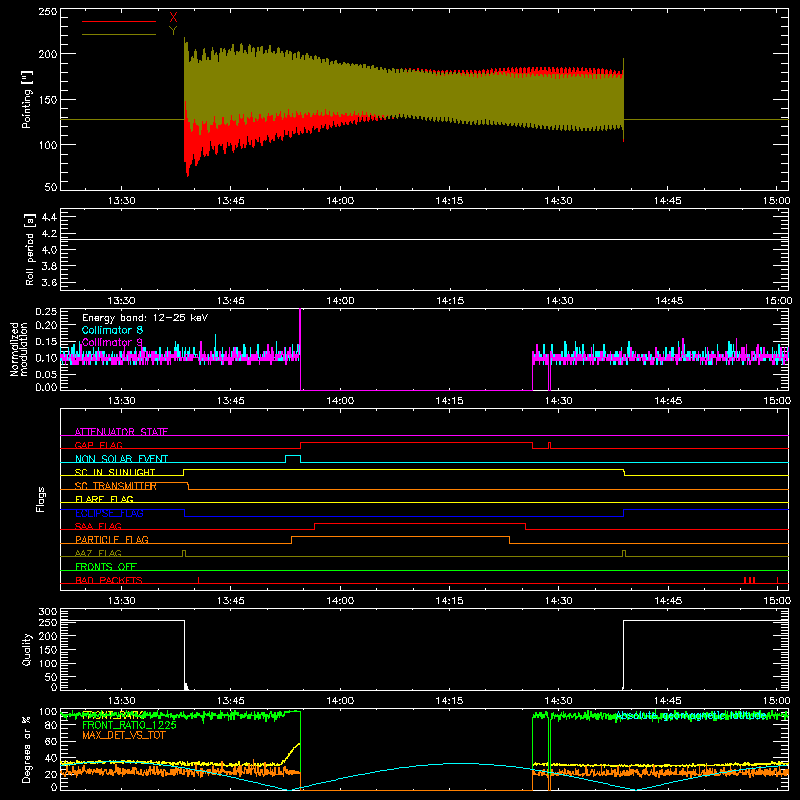
Task: Select the SC_IN_SUNLIGHT flag label
Action: (115, 472)
